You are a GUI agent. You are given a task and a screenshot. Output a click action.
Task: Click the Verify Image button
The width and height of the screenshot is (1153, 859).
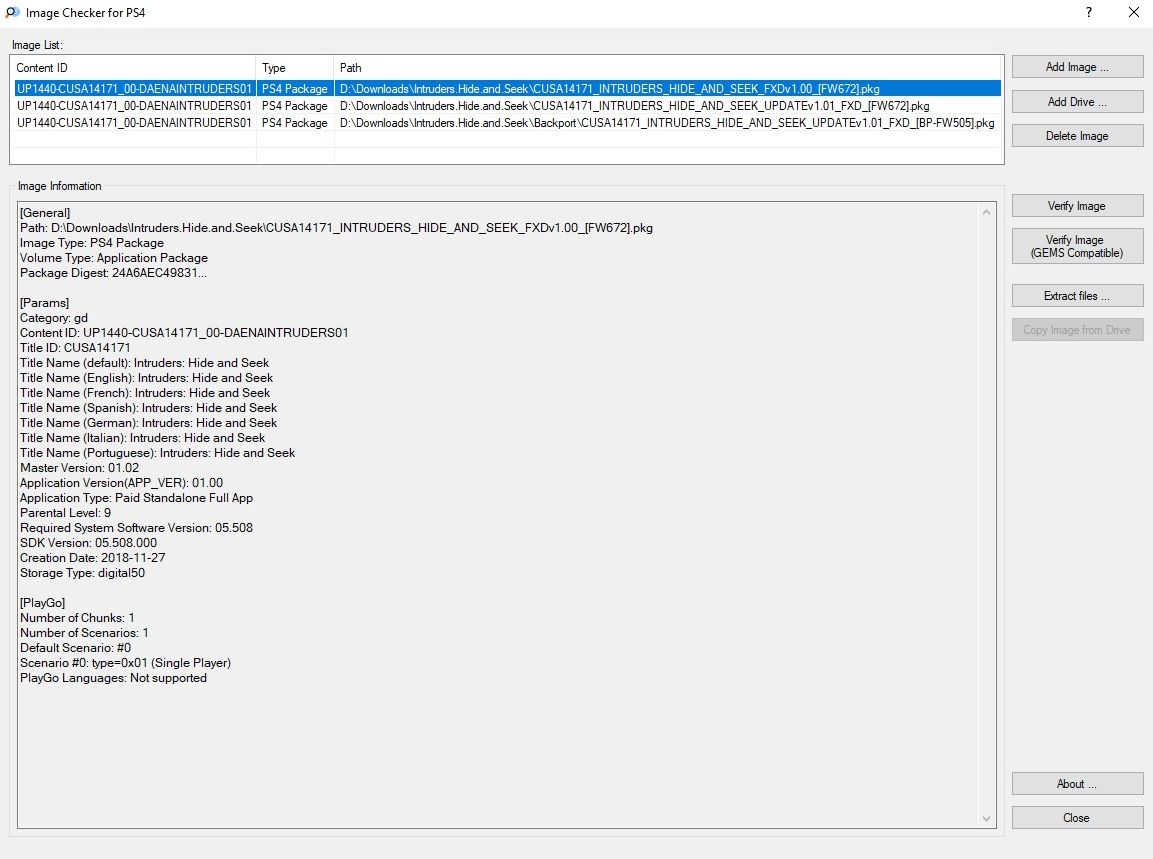point(1077,206)
